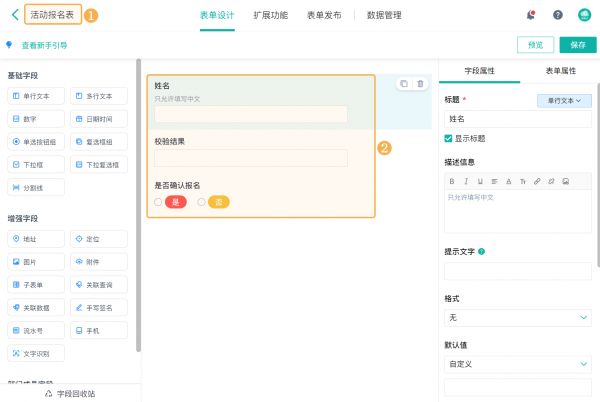Viewport: 600px width, 402px height.
Task: Delete the 姓名 field using trash icon
Action: pos(420,84)
